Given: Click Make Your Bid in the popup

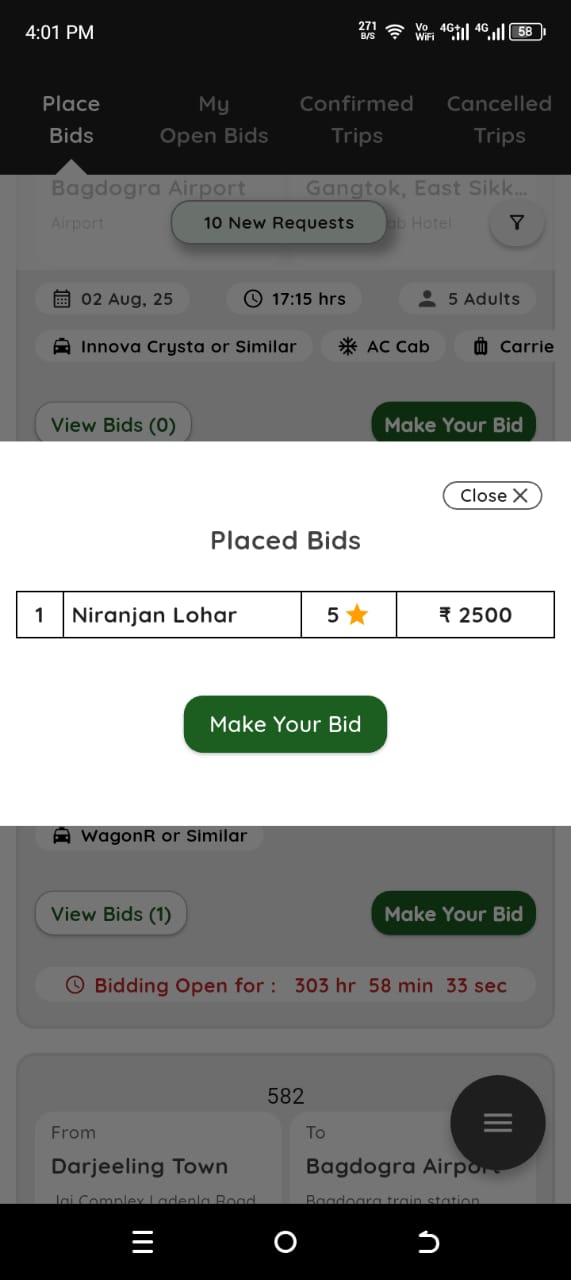Looking at the screenshot, I should point(285,724).
